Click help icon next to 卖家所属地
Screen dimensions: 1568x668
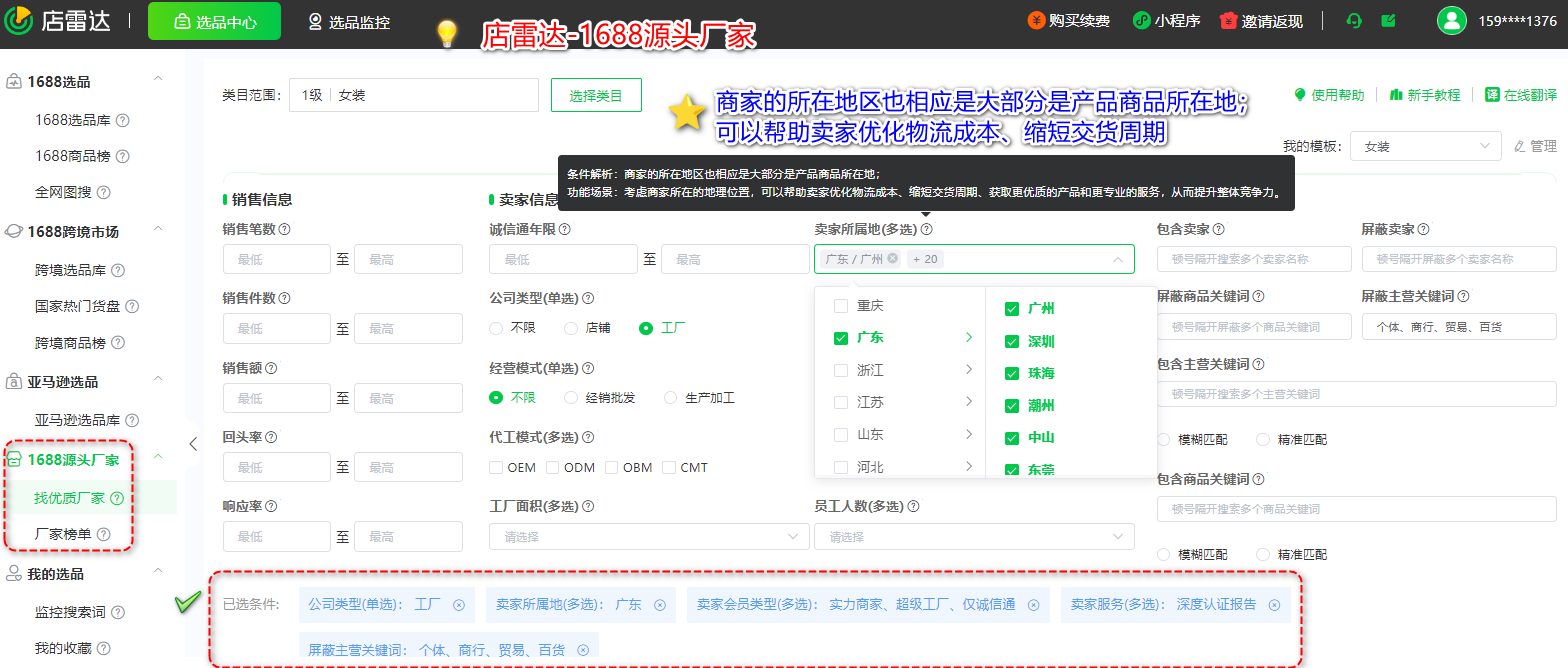click(927, 229)
